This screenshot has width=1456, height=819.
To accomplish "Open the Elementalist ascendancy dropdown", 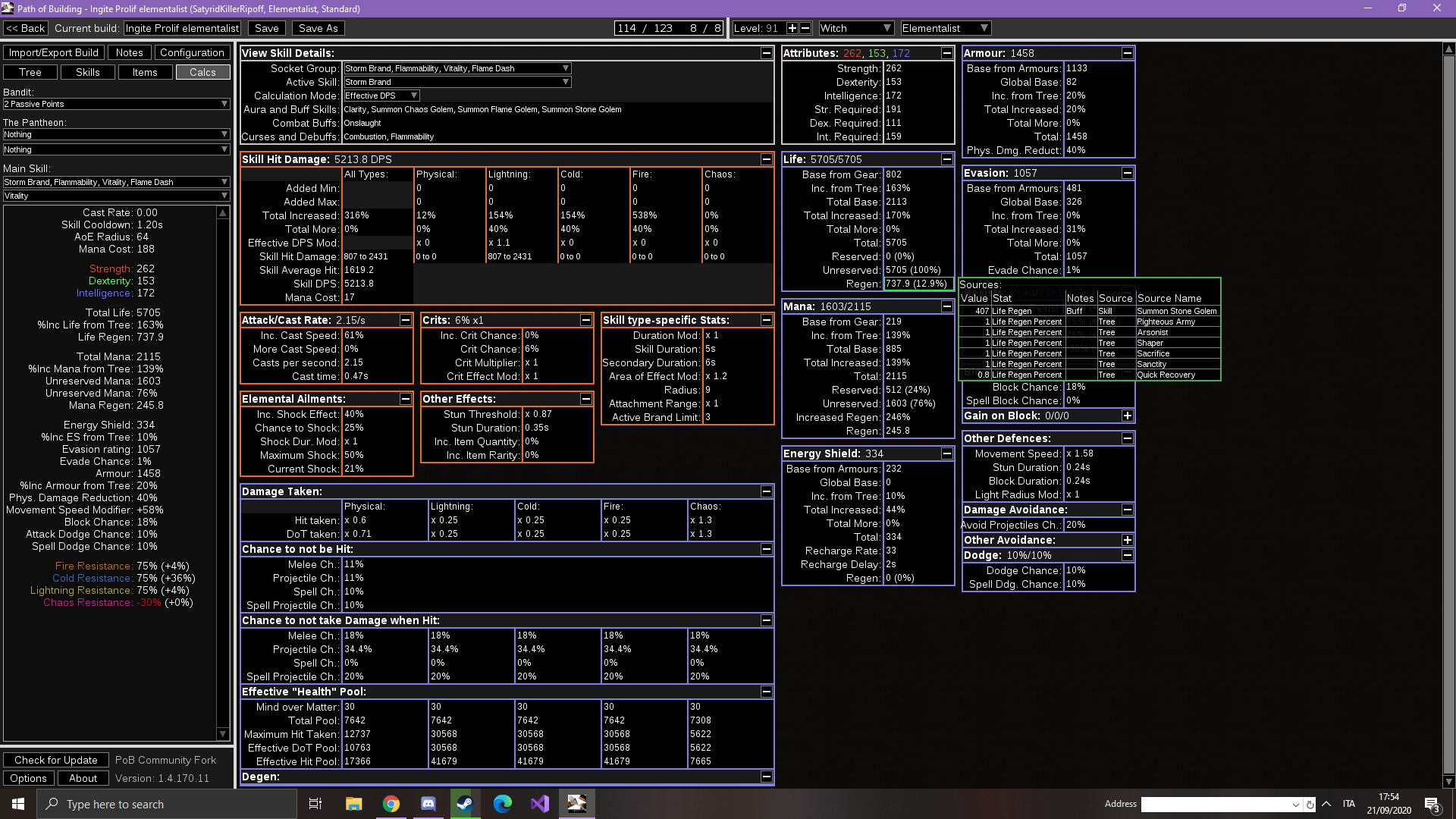I will click(x=946, y=28).
